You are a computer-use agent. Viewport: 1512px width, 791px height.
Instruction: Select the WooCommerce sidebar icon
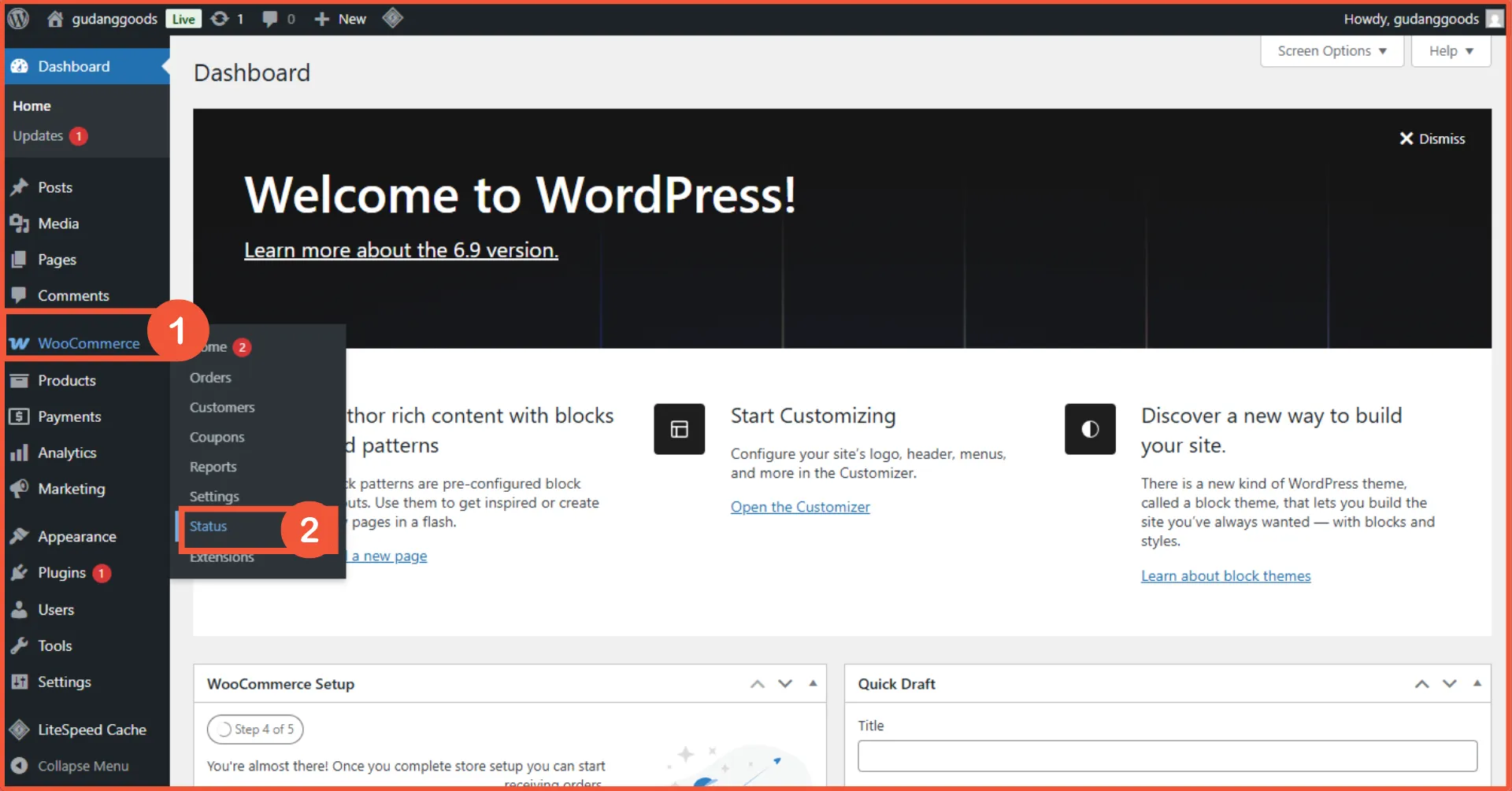(x=20, y=342)
